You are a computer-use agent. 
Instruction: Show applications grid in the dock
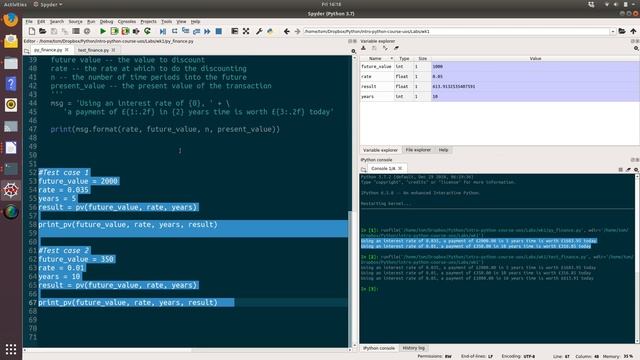[x=11, y=349]
